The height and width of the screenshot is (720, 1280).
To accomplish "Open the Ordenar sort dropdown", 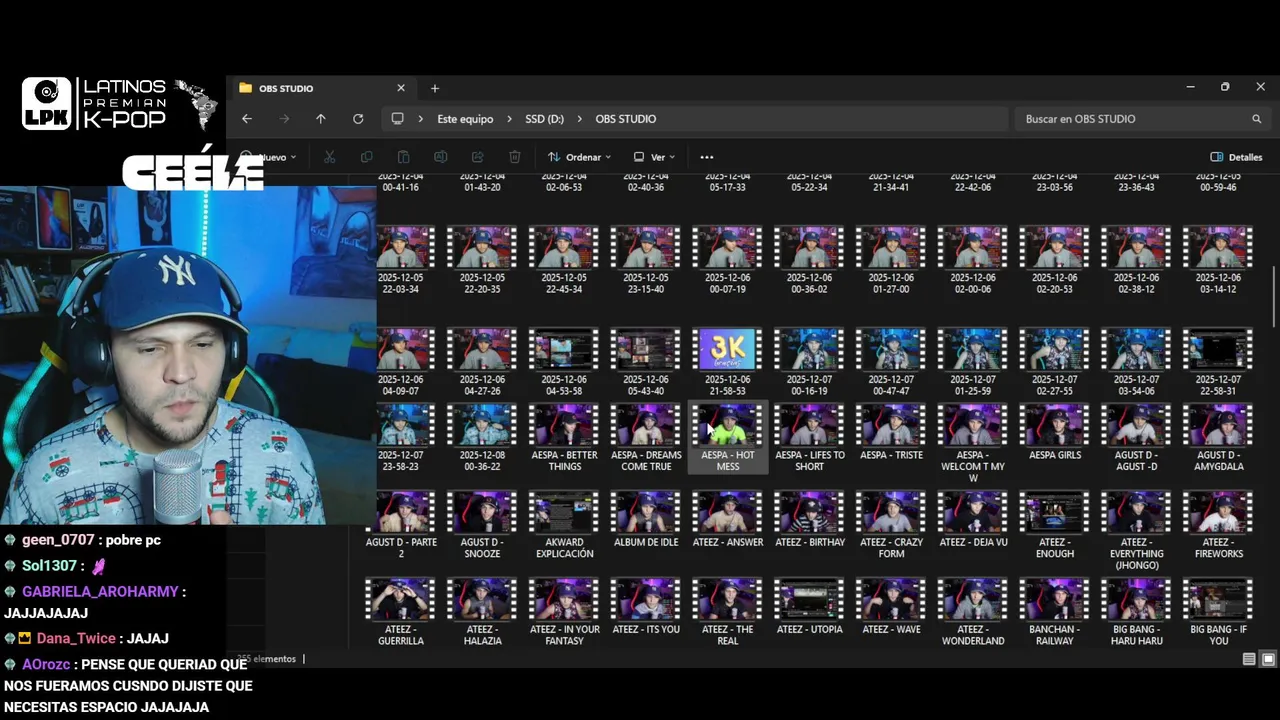I will (x=579, y=157).
